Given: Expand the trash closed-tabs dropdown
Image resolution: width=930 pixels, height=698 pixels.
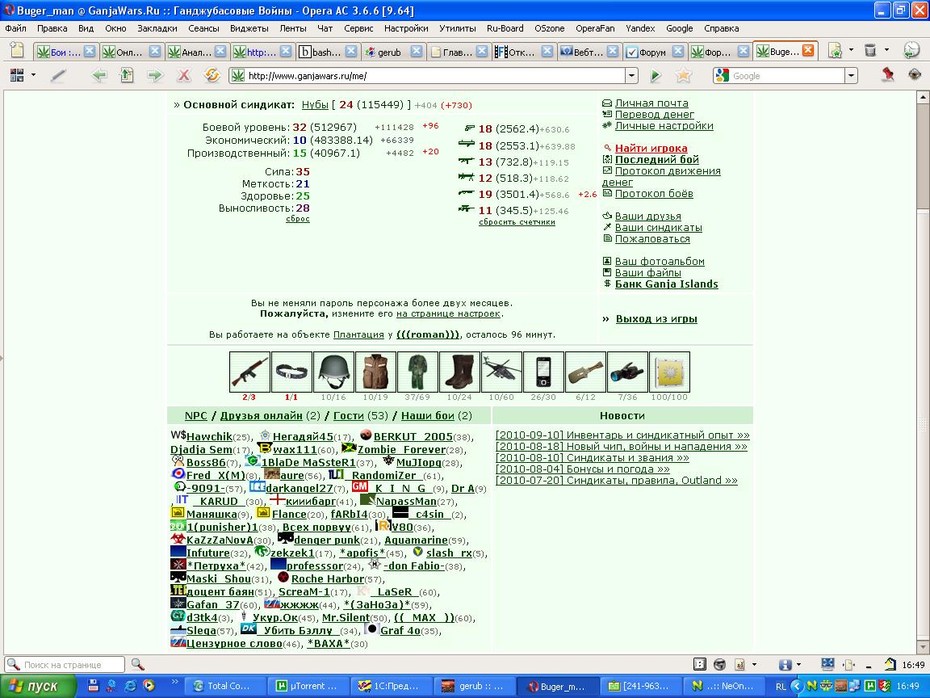Looking at the screenshot, I should 887,51.
